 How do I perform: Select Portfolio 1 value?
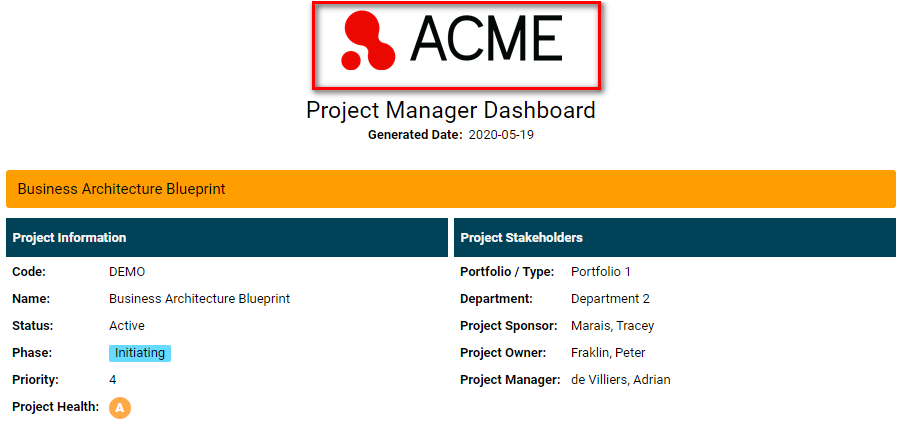600,272
